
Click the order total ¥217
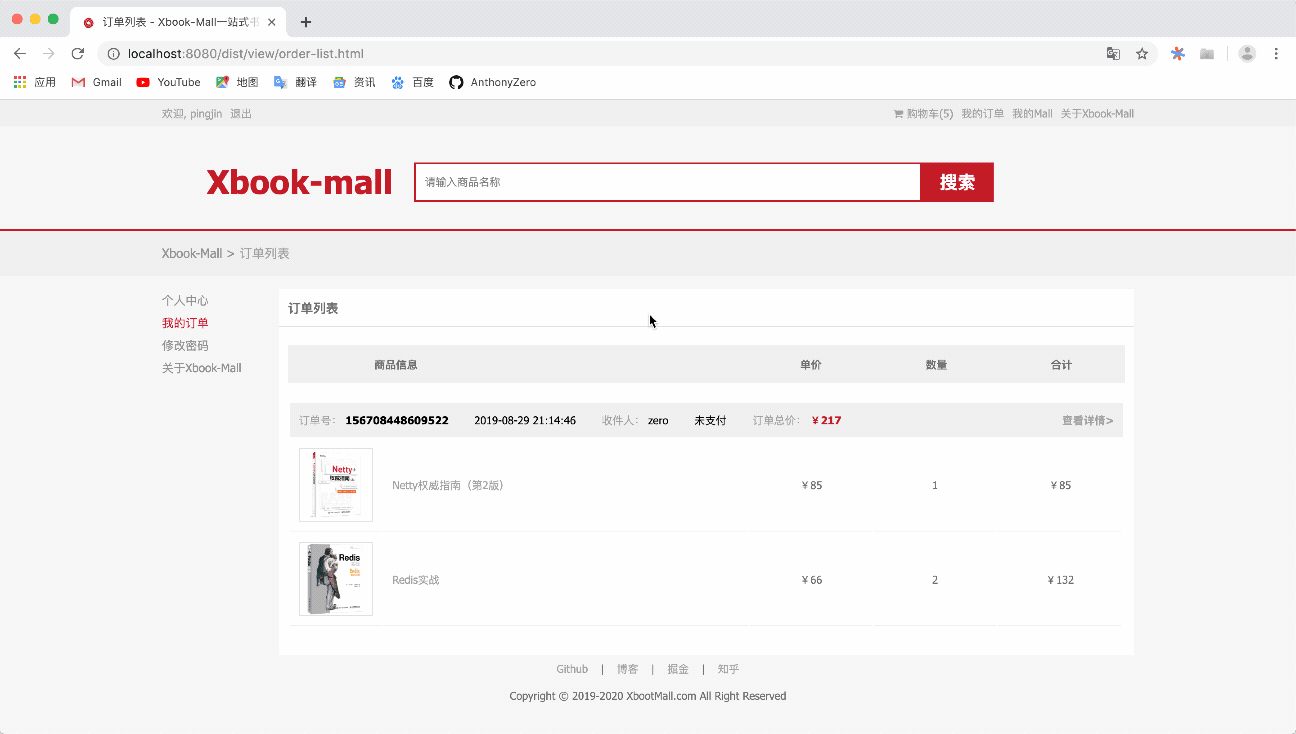coord(826,421)
